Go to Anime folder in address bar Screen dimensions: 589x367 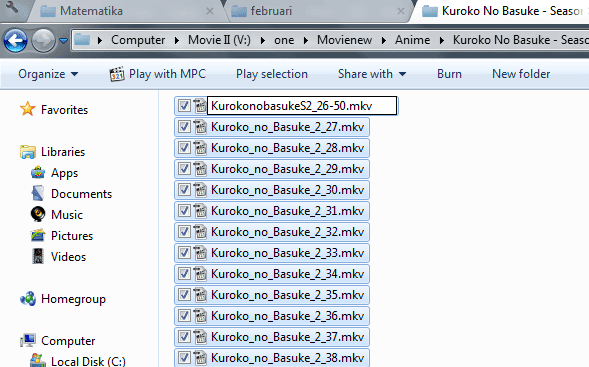click(x=412, y=40)
